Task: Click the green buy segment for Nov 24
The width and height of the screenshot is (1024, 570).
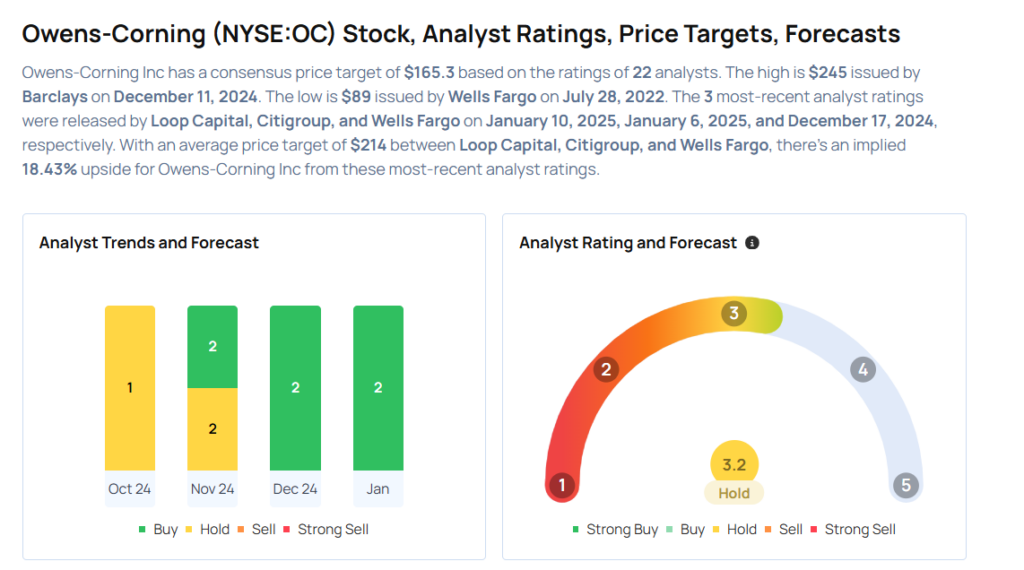Action: (x=212, y=347)
